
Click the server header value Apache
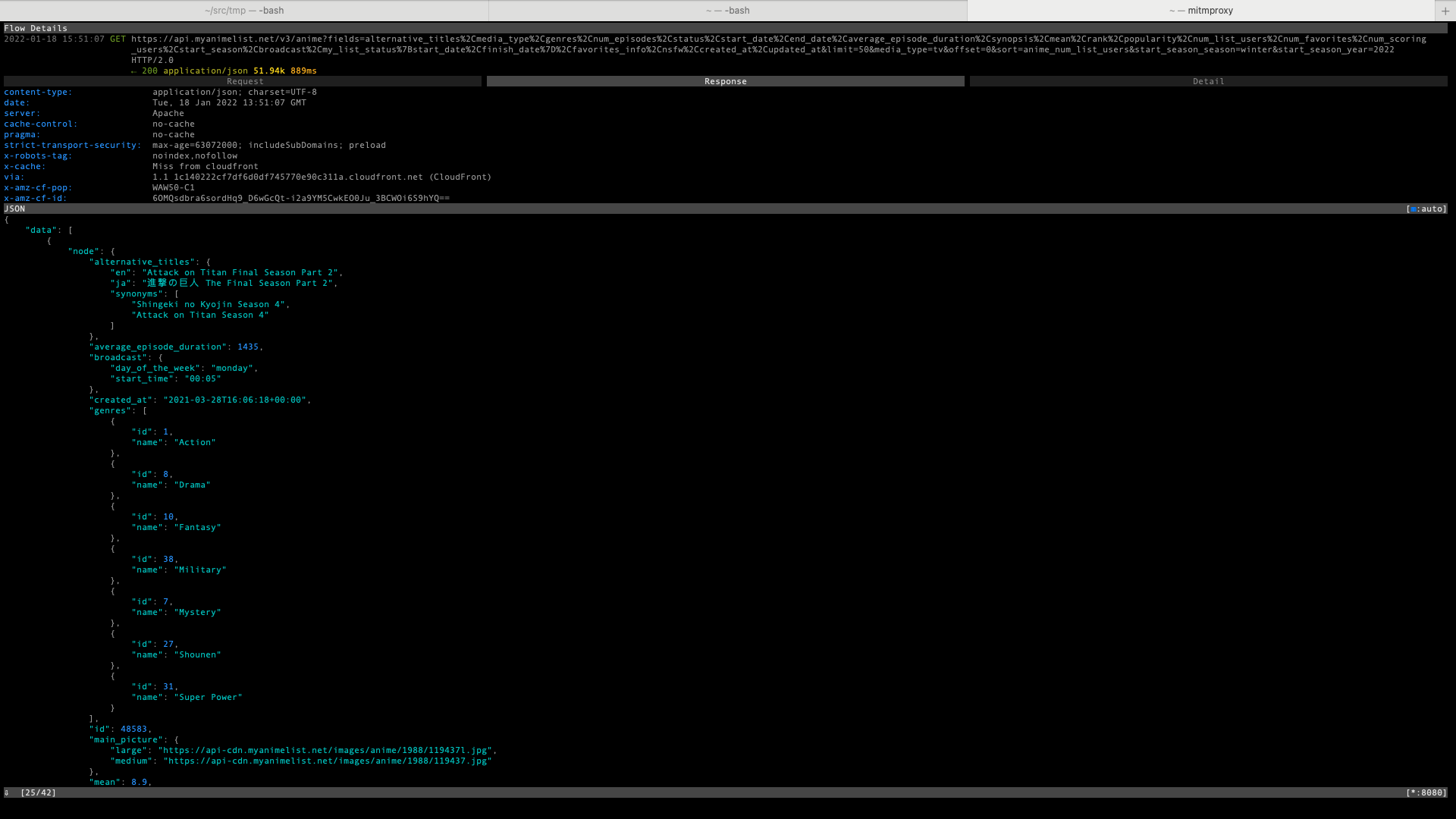168,113
